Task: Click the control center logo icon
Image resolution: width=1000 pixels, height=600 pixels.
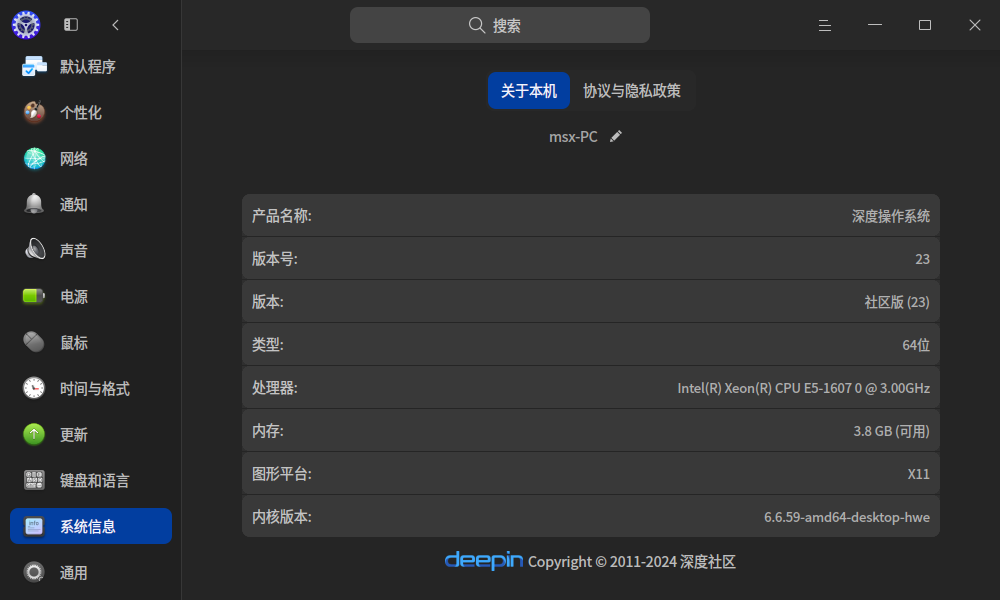Action: (x=26, y=25)
